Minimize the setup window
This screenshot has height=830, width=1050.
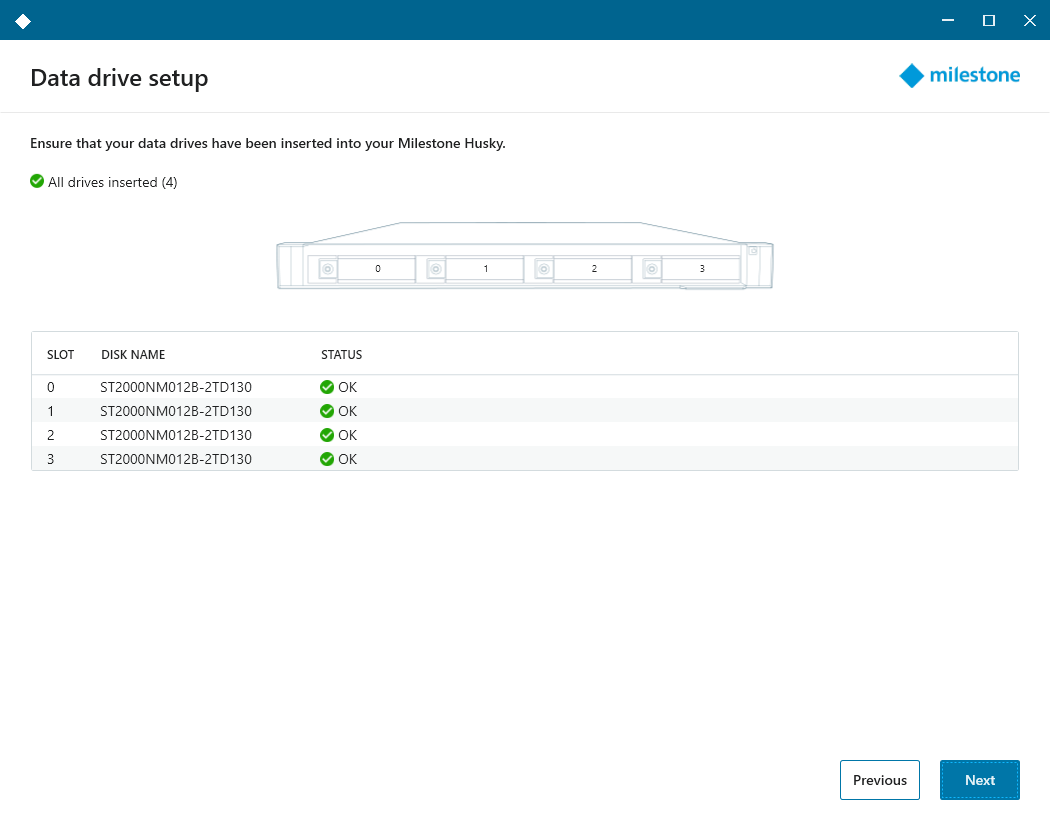tap(947, 20)
